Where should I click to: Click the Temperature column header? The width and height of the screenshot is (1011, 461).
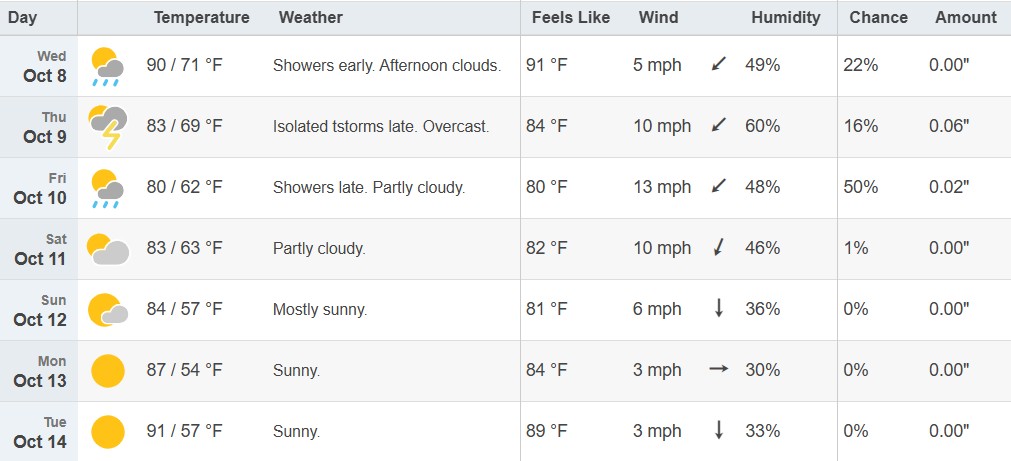pos(202,17)
